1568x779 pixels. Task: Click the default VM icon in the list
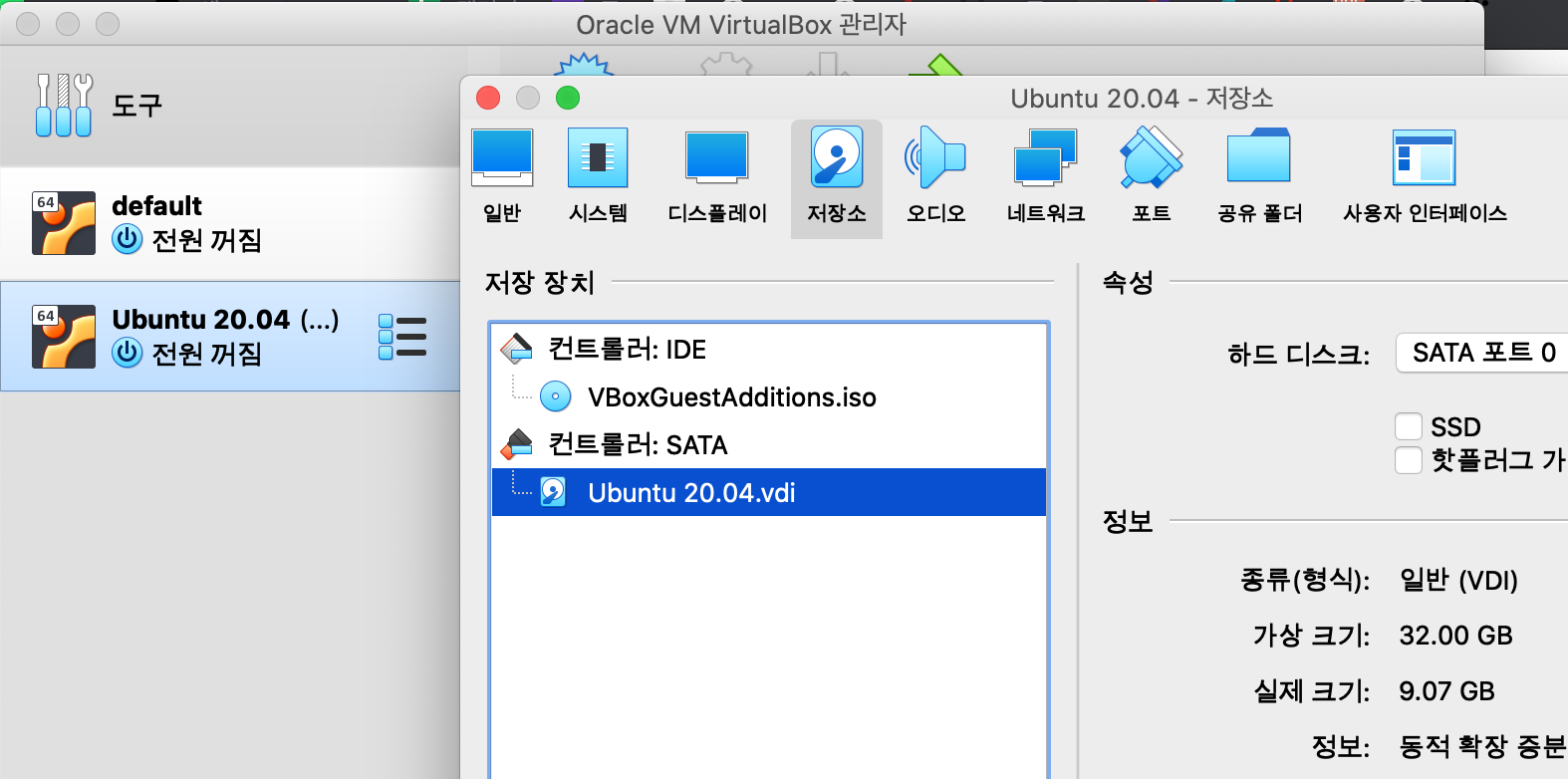64,223
